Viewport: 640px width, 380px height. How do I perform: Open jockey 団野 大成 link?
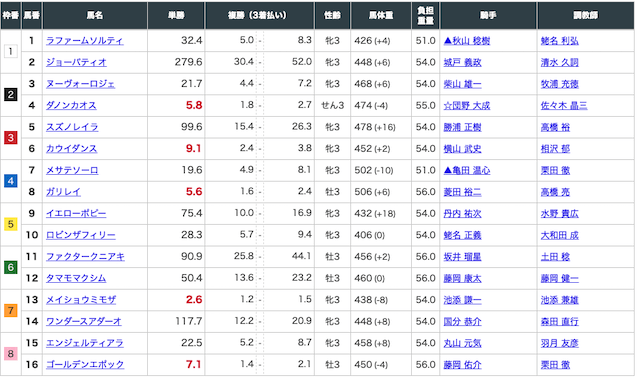click(x=467, y=106)
